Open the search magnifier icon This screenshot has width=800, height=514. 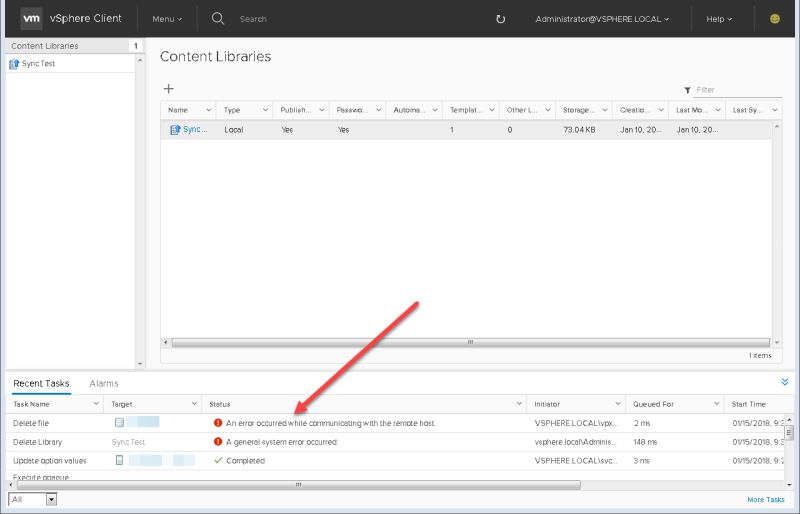[218, 18]
